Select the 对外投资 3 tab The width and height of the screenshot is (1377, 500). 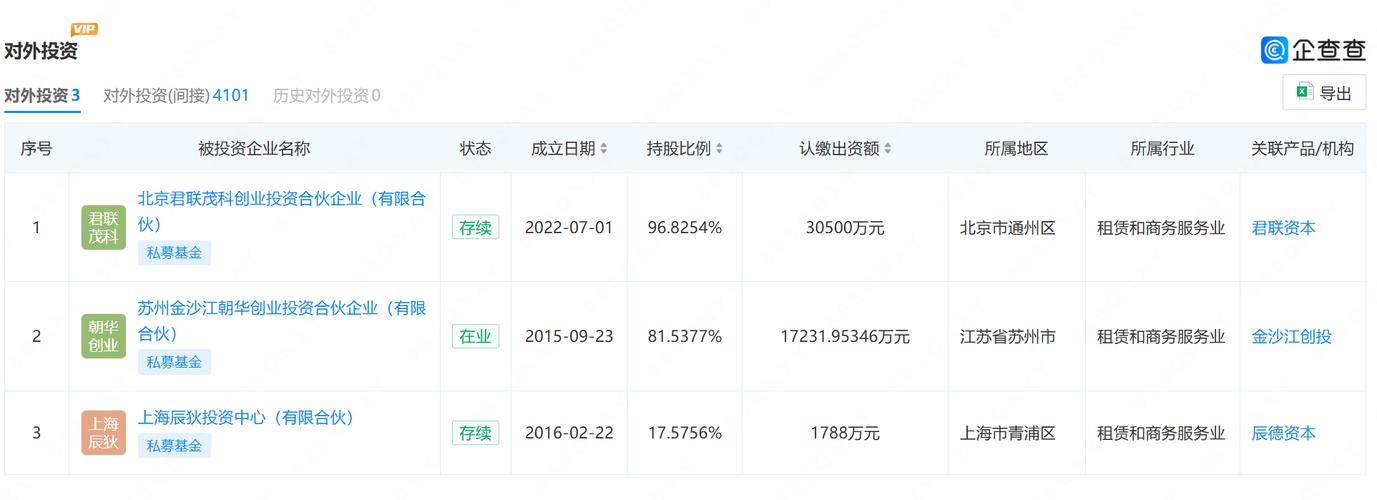[x=42, y=96]
